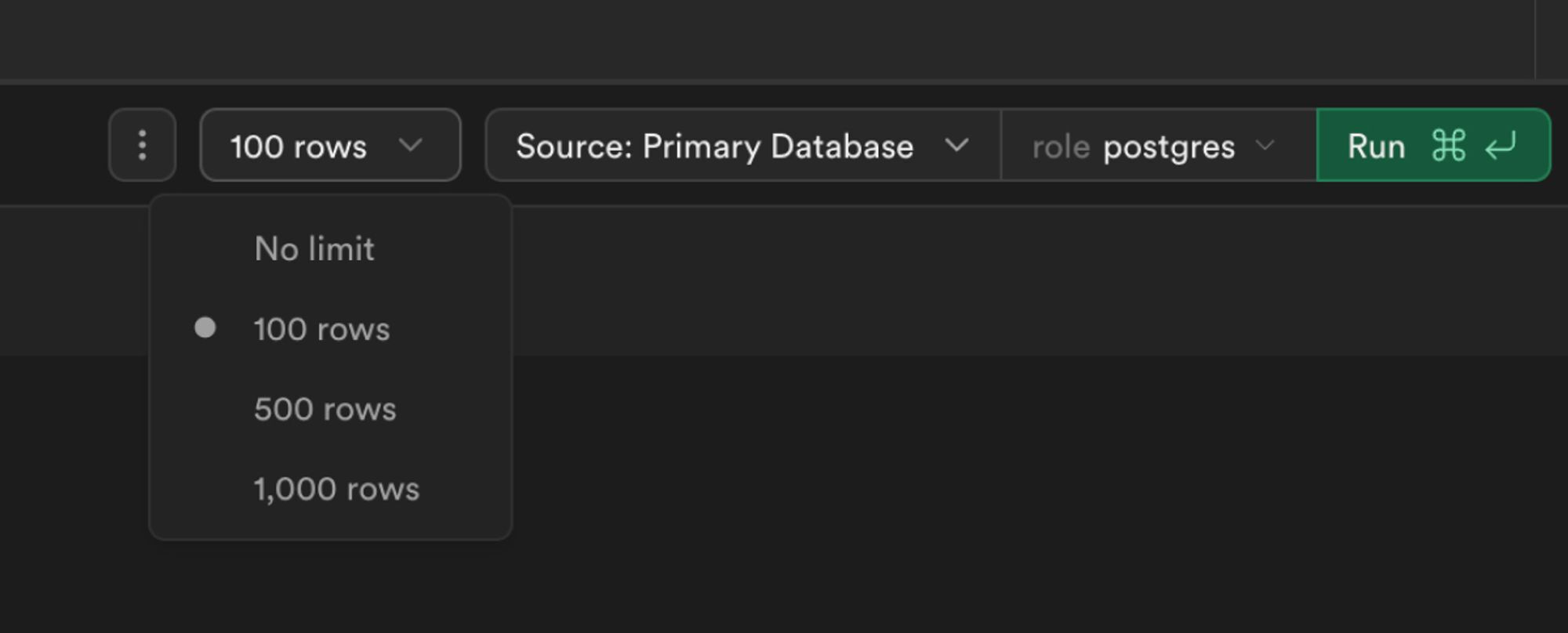Choose "100 rows" in the limit menu
The width and height of the screenshot is (1568, 633).
coord(321,329)
